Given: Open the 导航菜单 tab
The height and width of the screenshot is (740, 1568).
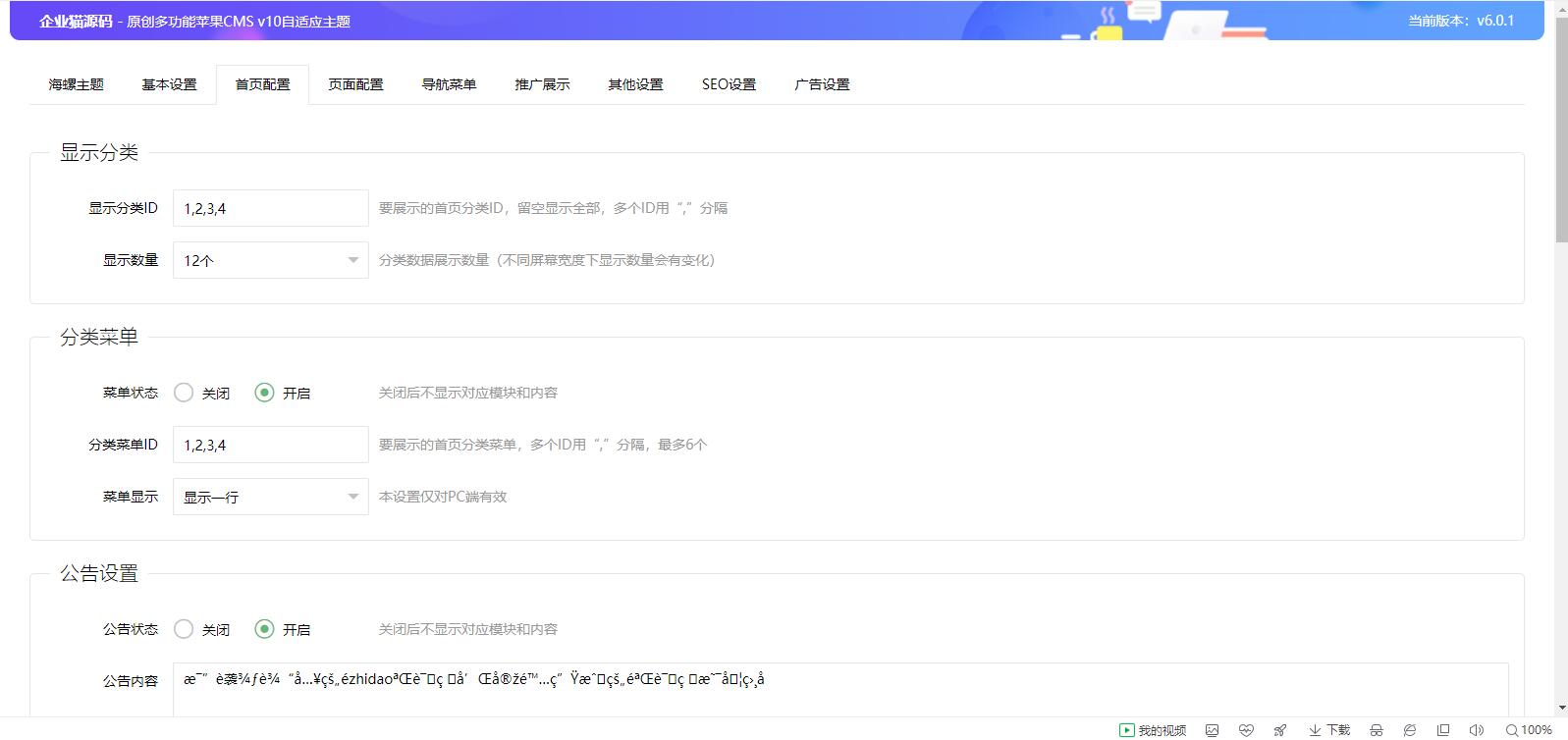Looking at the screenshot, I should coord(449,84).
